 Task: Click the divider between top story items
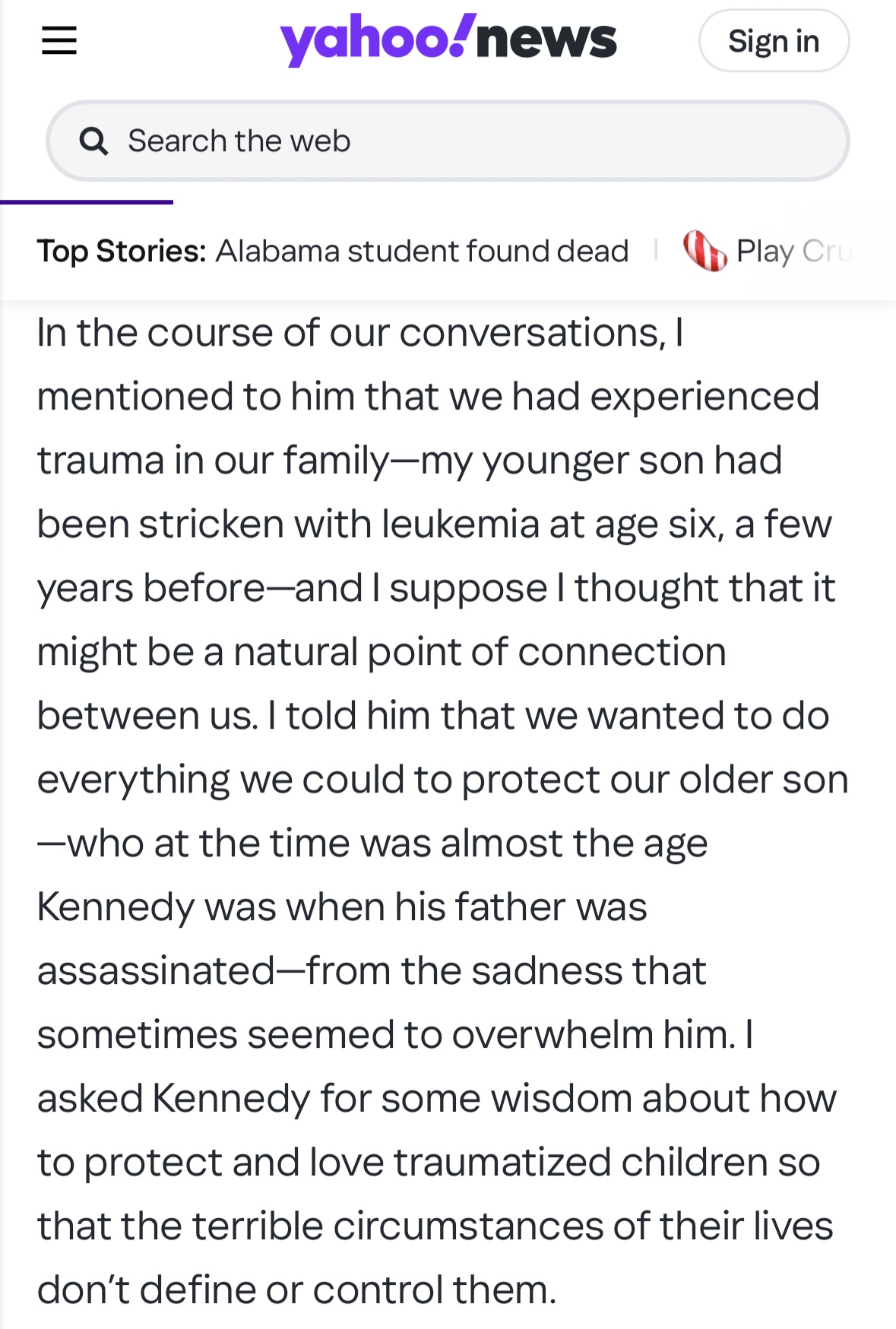click(655, 249)
